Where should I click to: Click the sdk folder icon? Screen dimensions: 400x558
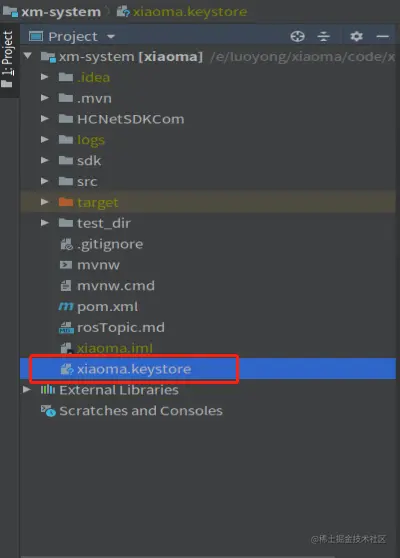(x=66, y=160)
